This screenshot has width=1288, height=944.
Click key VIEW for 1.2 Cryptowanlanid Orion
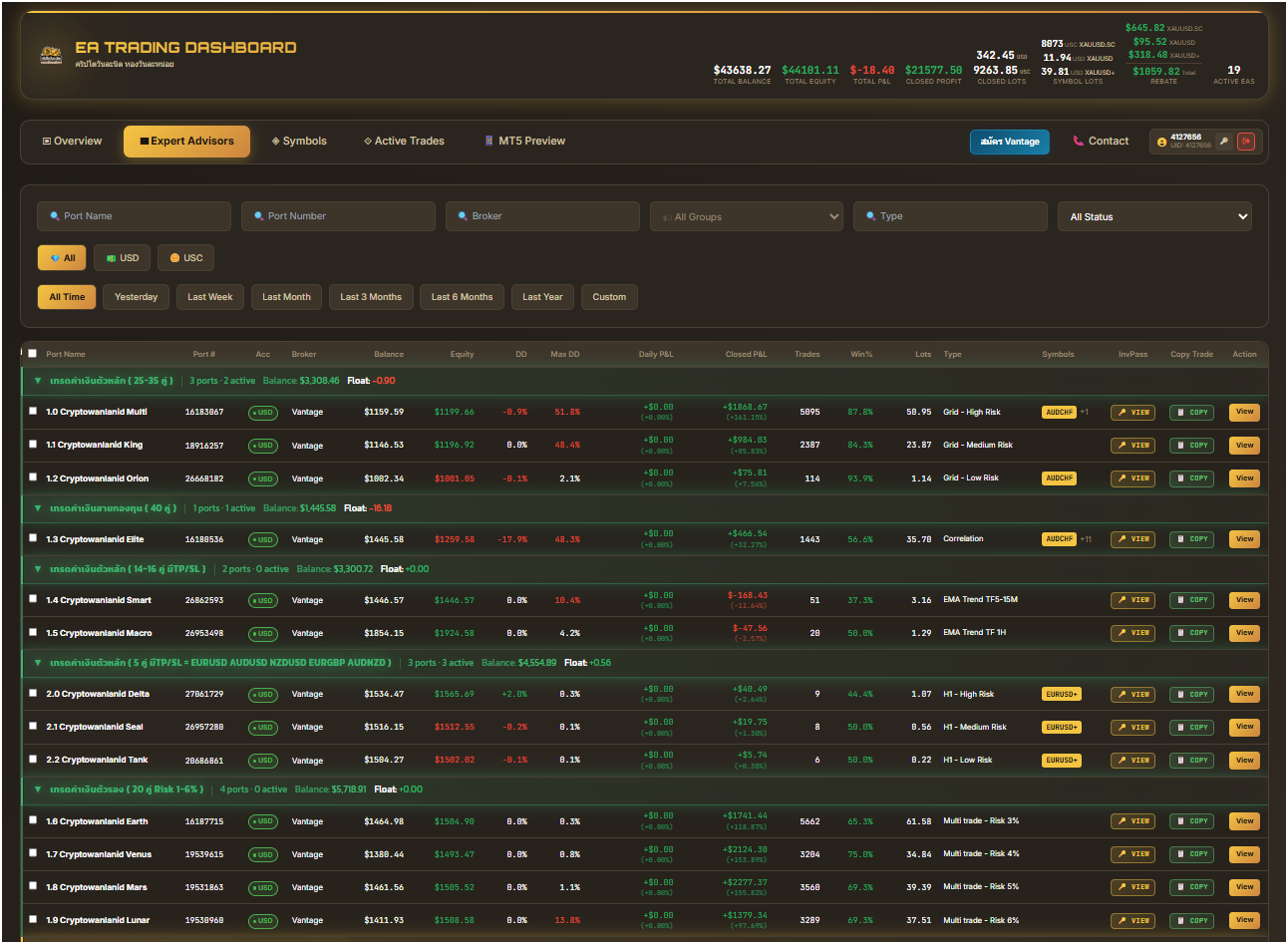(1132, 478)
